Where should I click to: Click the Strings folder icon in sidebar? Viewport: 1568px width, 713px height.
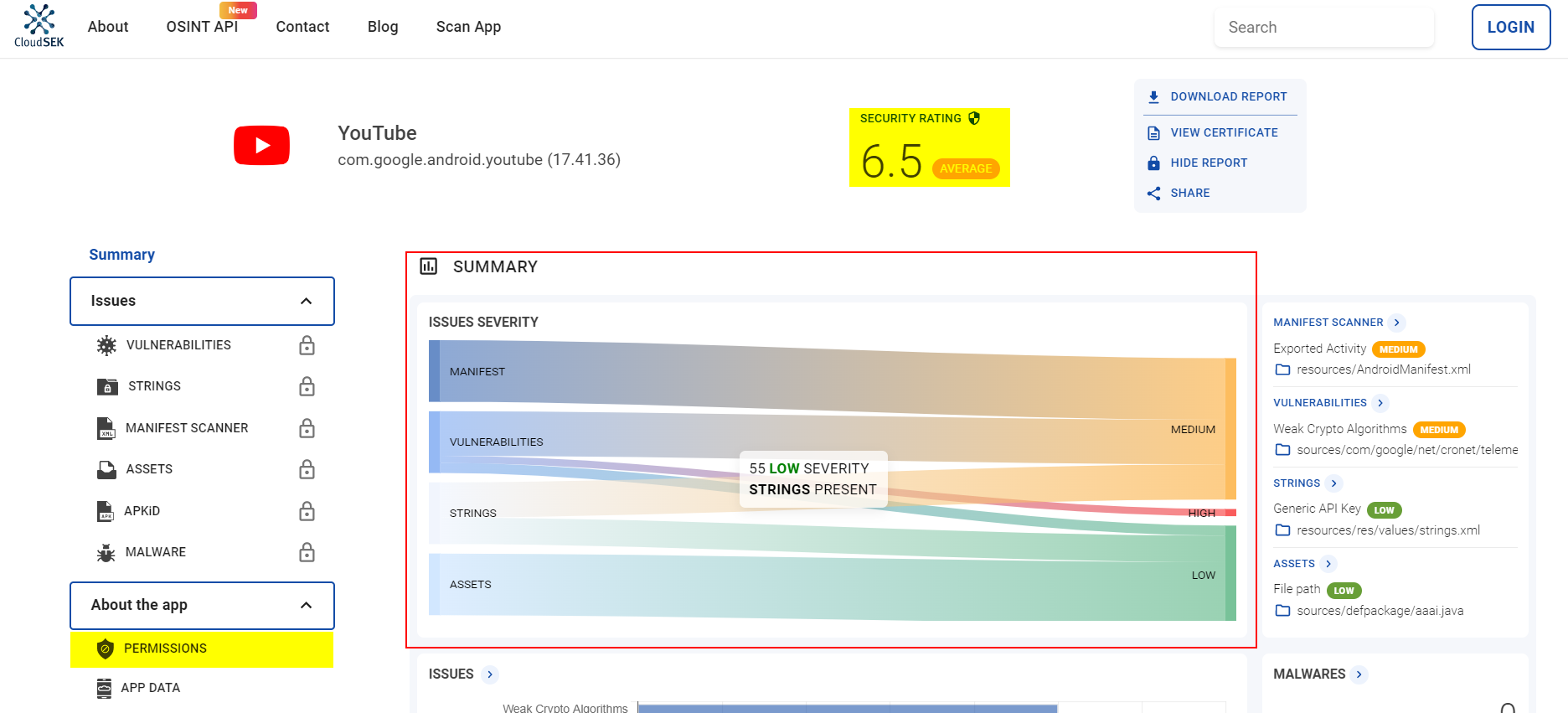107,386
